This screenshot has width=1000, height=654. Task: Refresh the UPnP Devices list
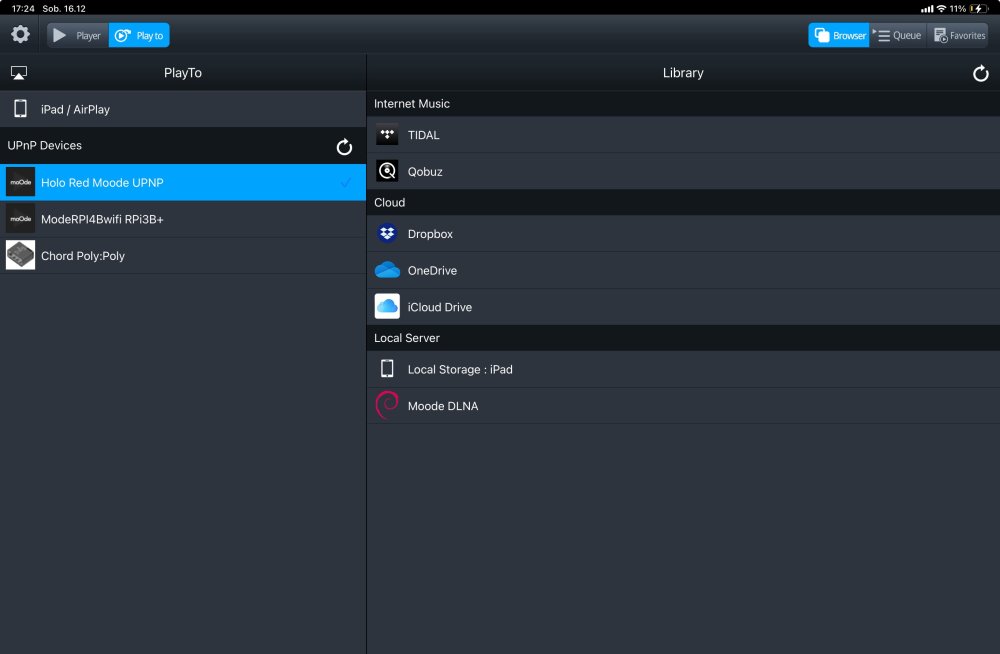click(x=344, y=147)
